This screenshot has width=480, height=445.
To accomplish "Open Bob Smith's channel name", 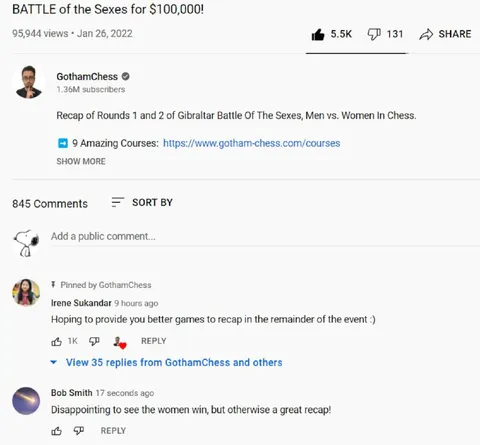I will pyautogui.click(x=72, y=393).
